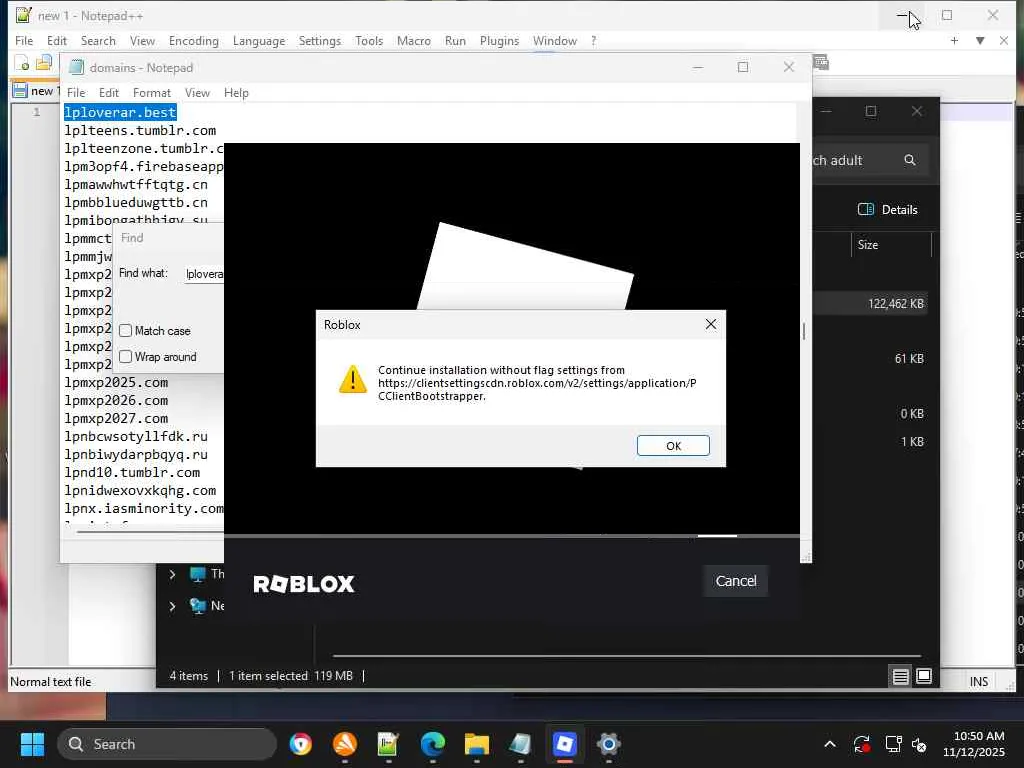Click the This PC monitor icon

click(x=197, y=574)
